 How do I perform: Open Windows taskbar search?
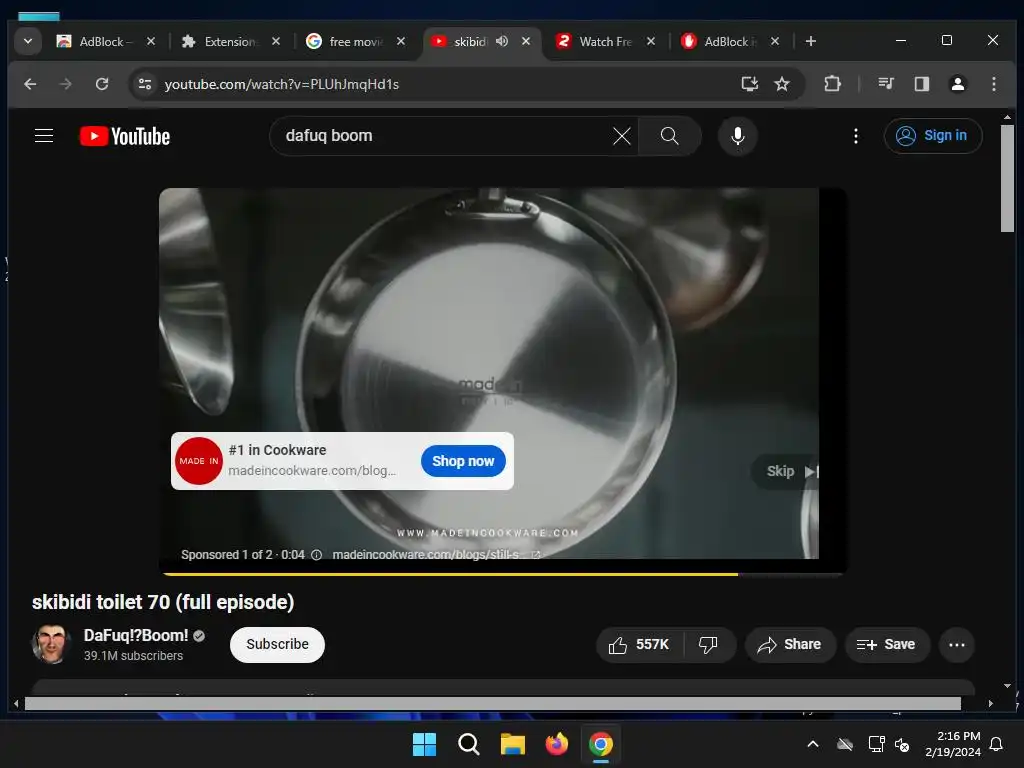coord(468,744)
